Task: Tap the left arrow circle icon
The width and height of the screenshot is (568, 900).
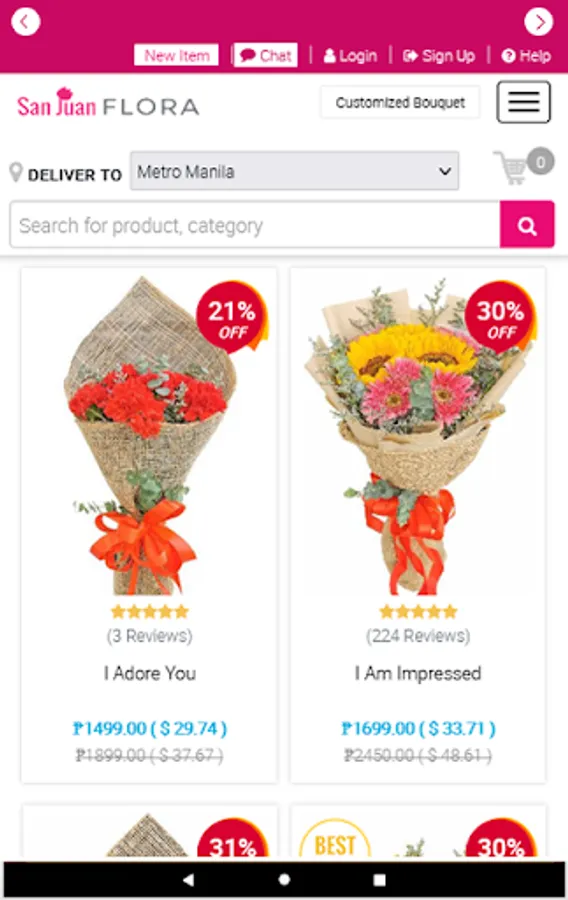Action: point(26,22)
